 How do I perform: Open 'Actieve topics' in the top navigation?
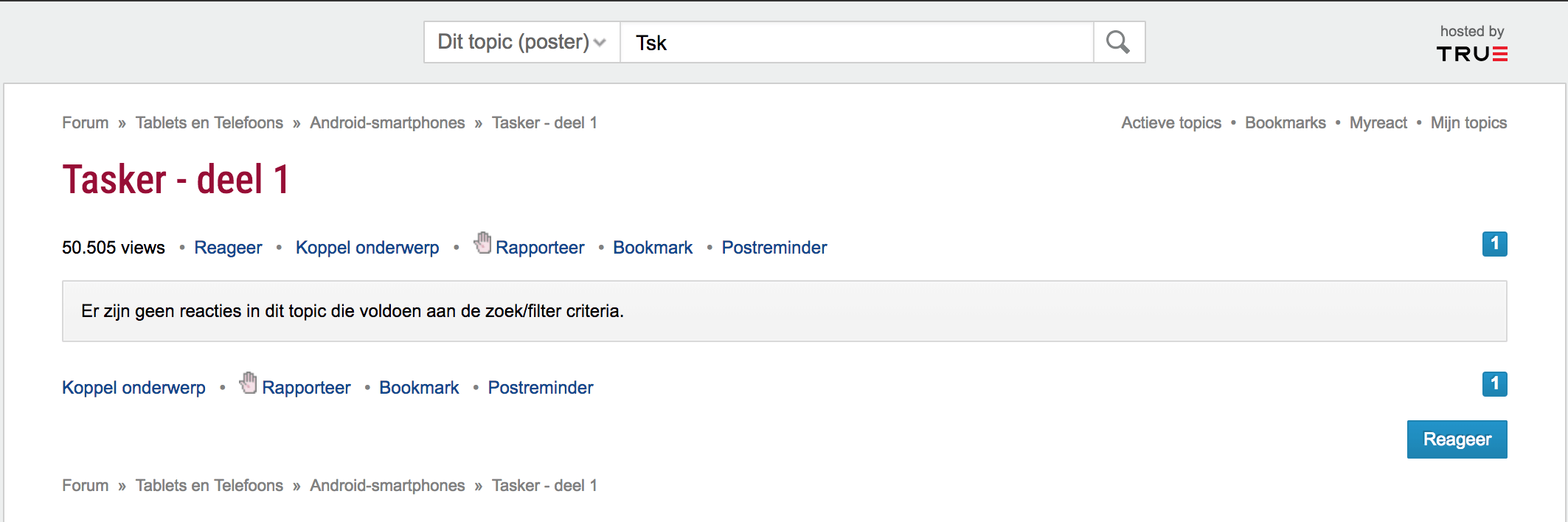1171,123
